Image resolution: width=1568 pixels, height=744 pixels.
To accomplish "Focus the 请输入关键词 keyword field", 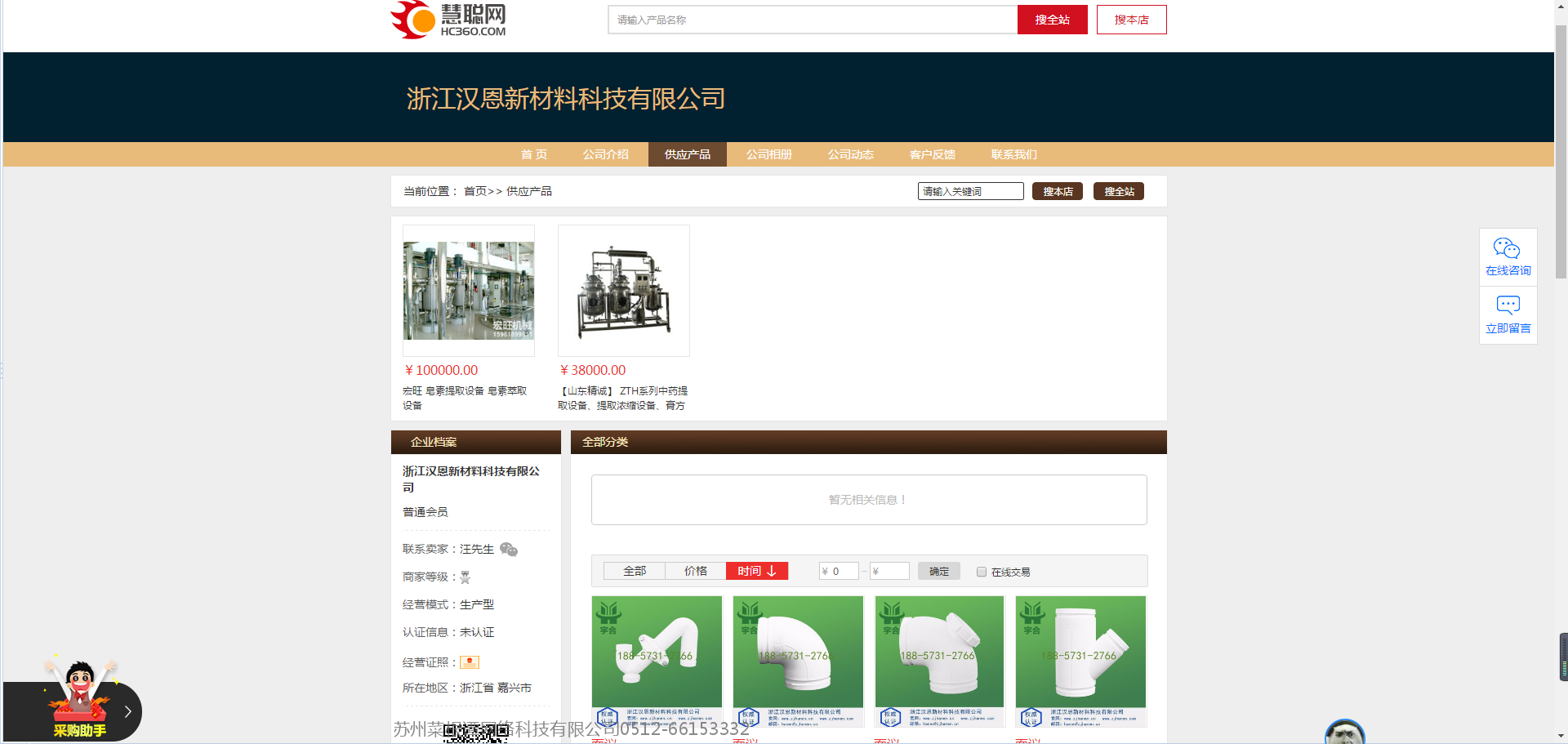I will (x=970, y=191).
